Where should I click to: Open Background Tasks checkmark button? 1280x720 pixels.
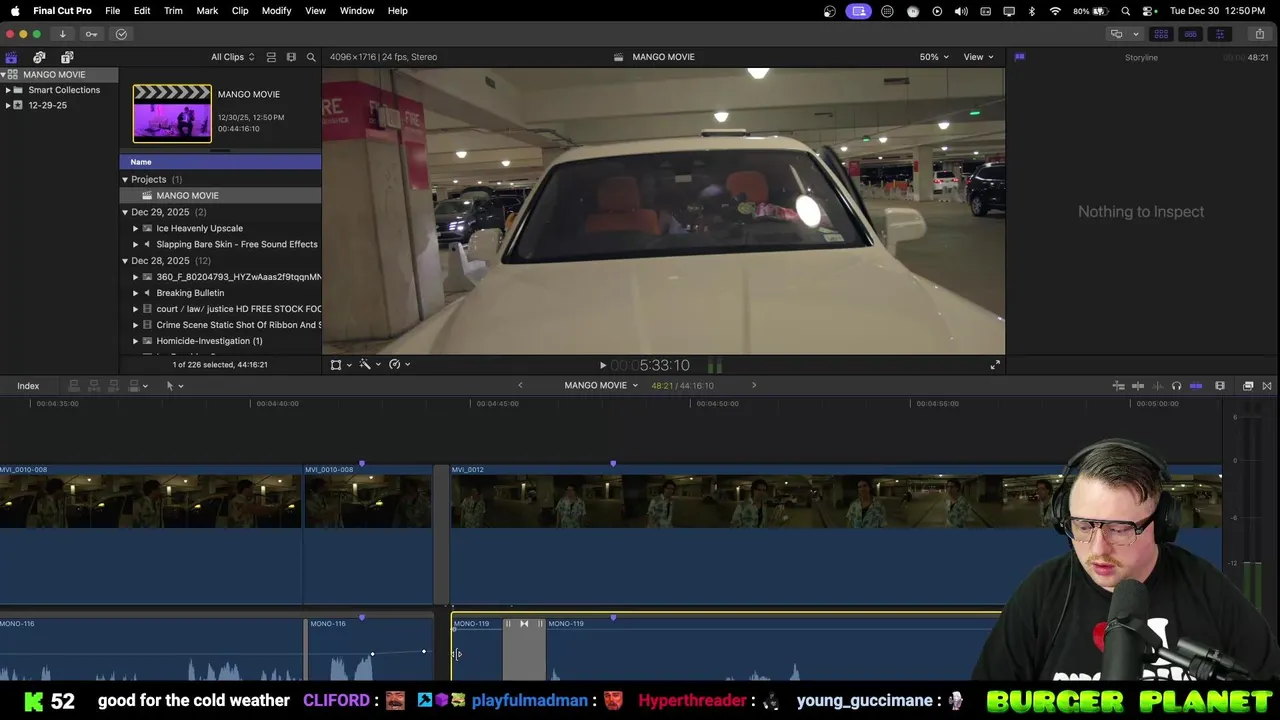pos(121,34)
